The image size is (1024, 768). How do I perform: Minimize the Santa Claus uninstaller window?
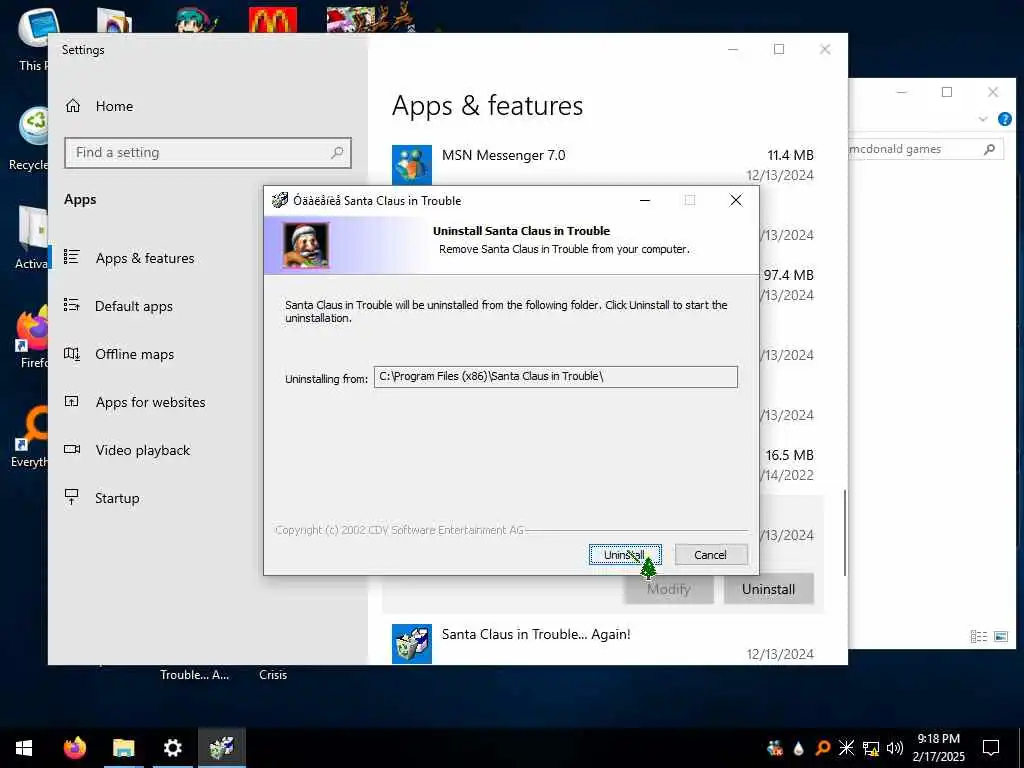pyautogui.click(x=645, y=200)
